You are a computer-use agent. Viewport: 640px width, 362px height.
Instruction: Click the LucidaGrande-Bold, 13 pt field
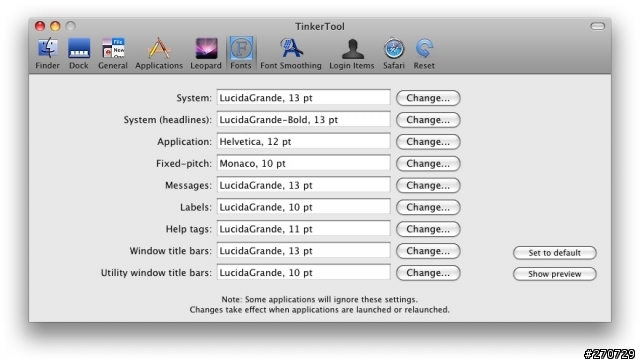tap(303, 120)
